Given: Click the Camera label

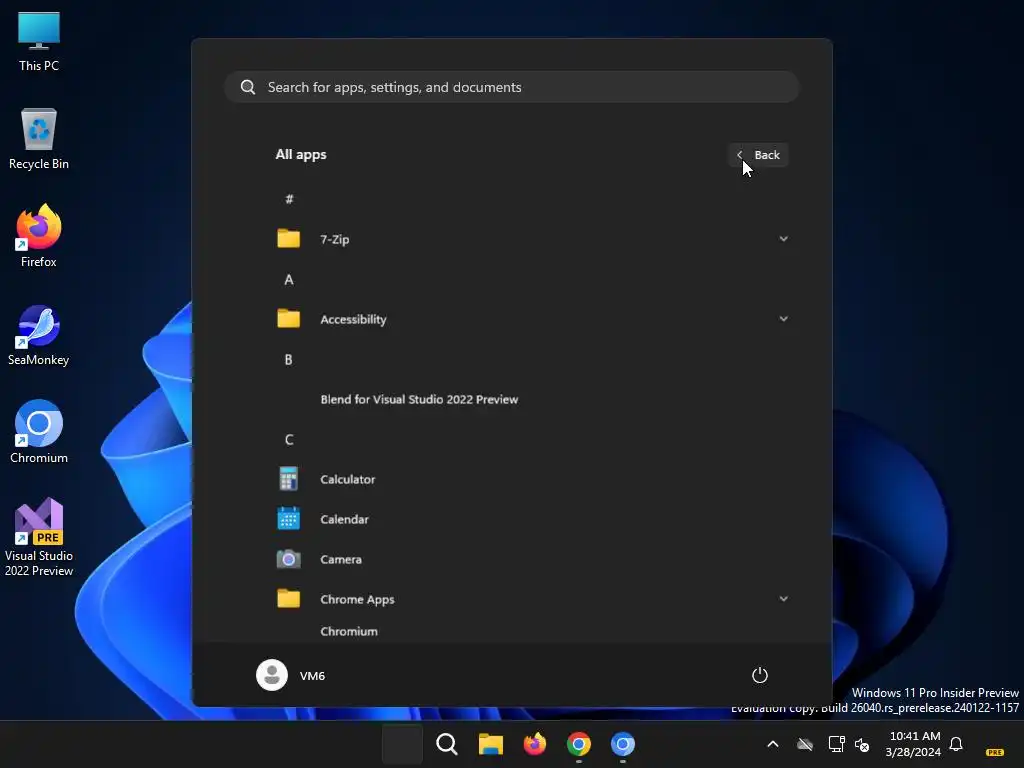Looking at the screenshot, I should 341,559.
